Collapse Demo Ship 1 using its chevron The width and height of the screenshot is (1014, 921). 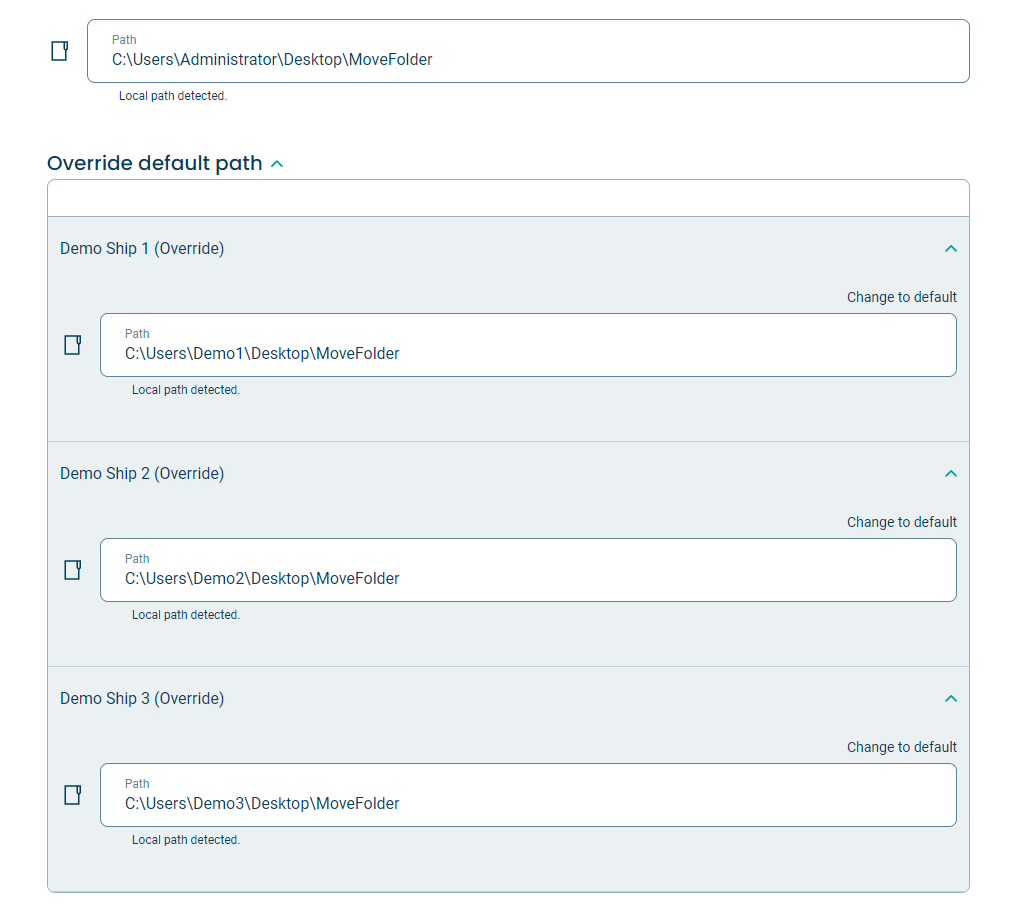[951, 248]
